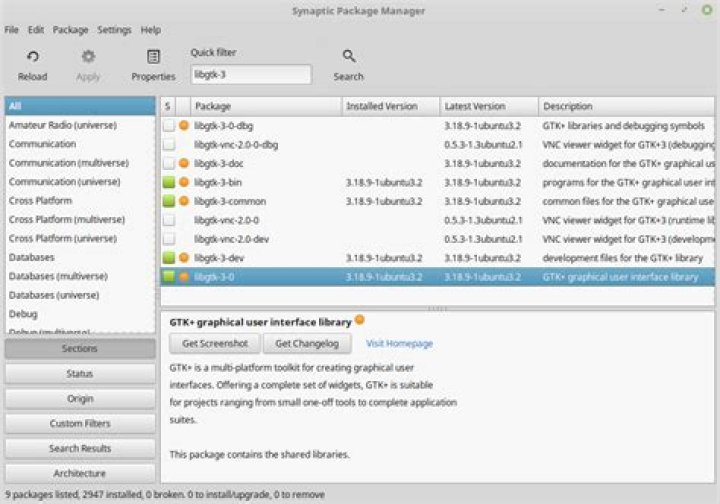This screenshot has height=504, width=720.
Task: Select the libgtk-3-bin package name
Action: [x=218, y=182]
